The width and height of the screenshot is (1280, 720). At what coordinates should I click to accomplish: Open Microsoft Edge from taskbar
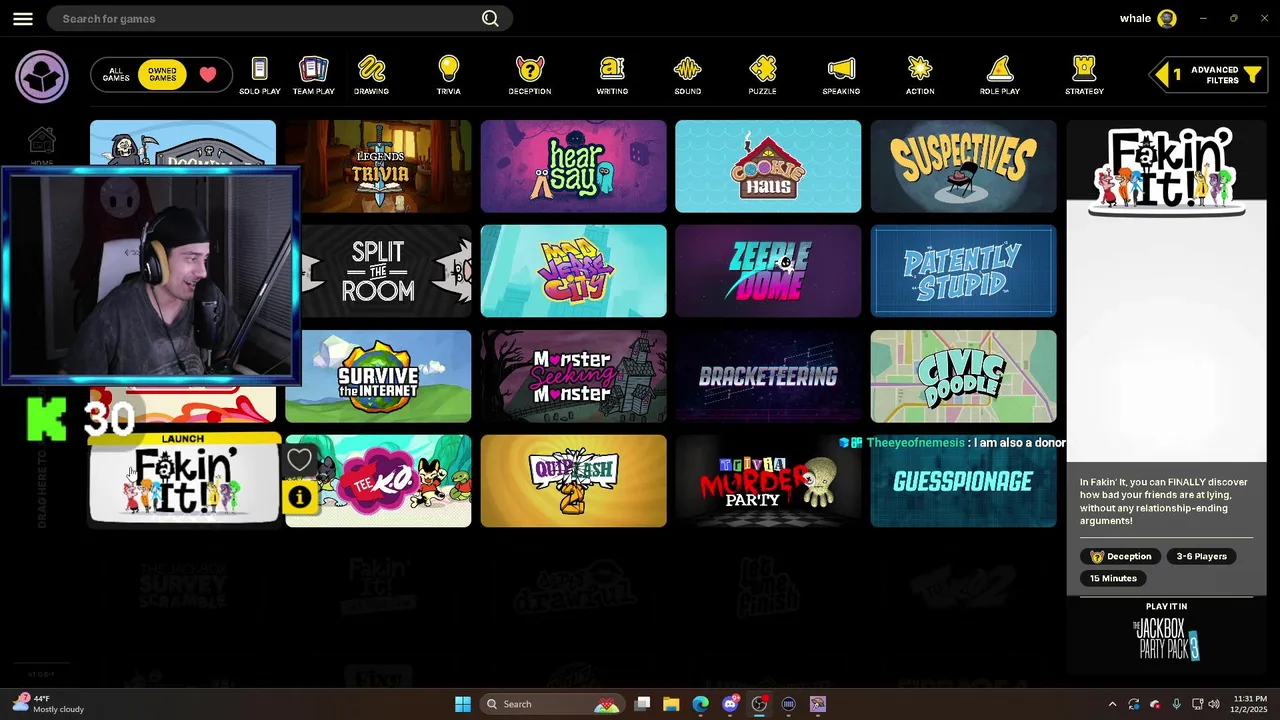700,704
